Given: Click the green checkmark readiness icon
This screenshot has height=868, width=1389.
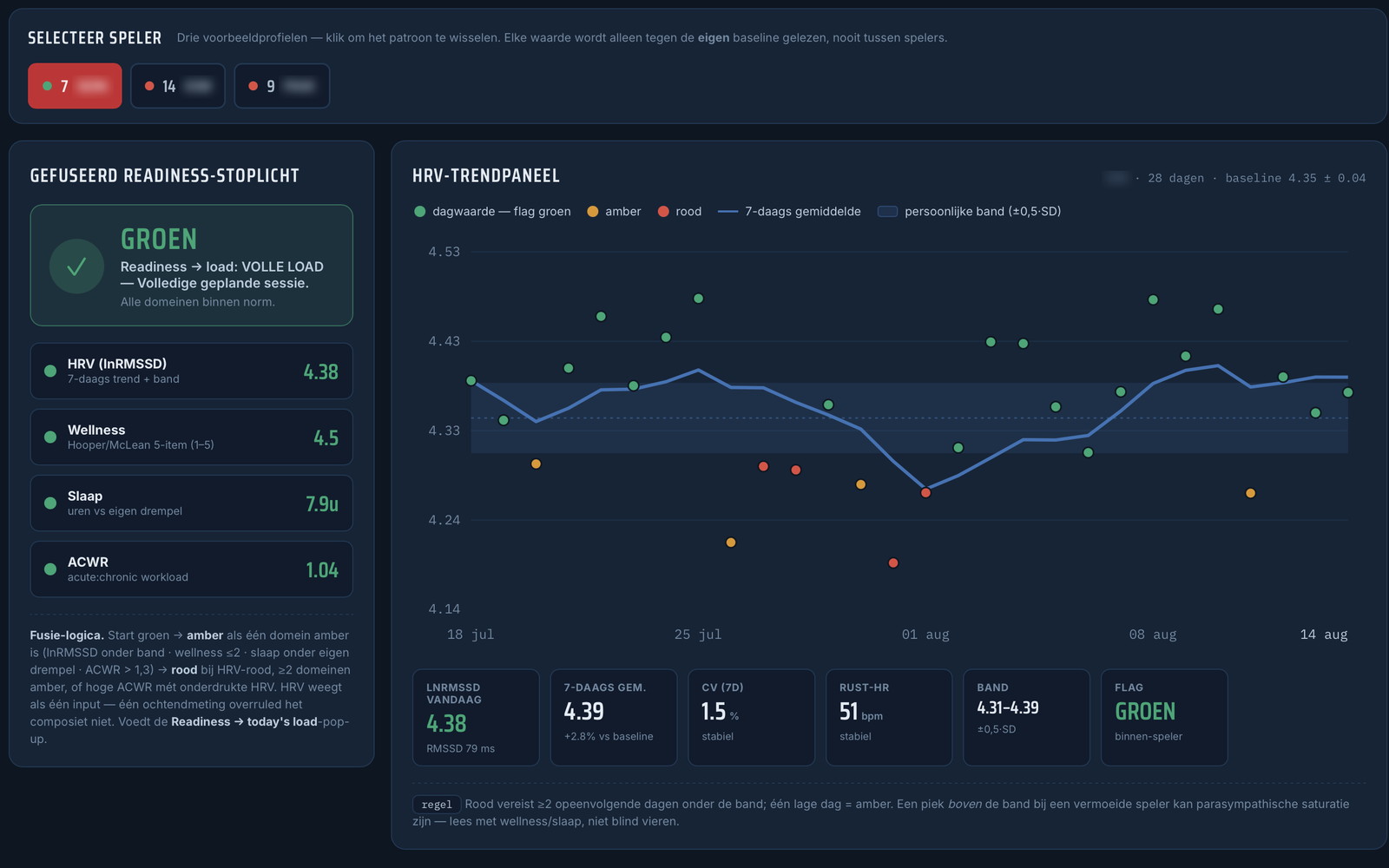Looking at the screenshot, I should point(76,266).
